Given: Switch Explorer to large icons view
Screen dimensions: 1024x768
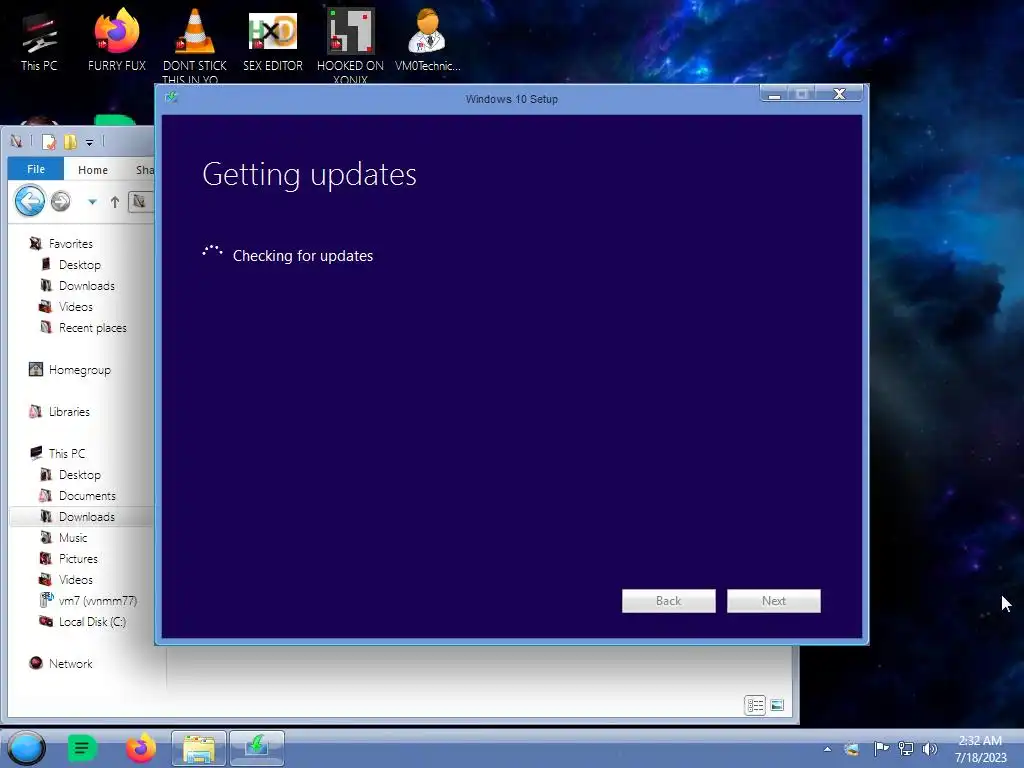Looking at the screenshot, I should click(x=777, y=705).
